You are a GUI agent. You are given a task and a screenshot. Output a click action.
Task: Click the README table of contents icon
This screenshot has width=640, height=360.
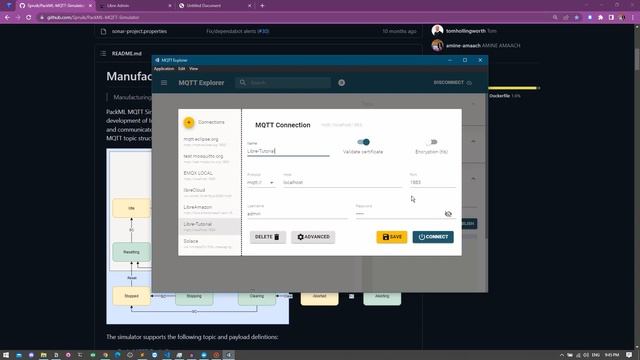103,53
